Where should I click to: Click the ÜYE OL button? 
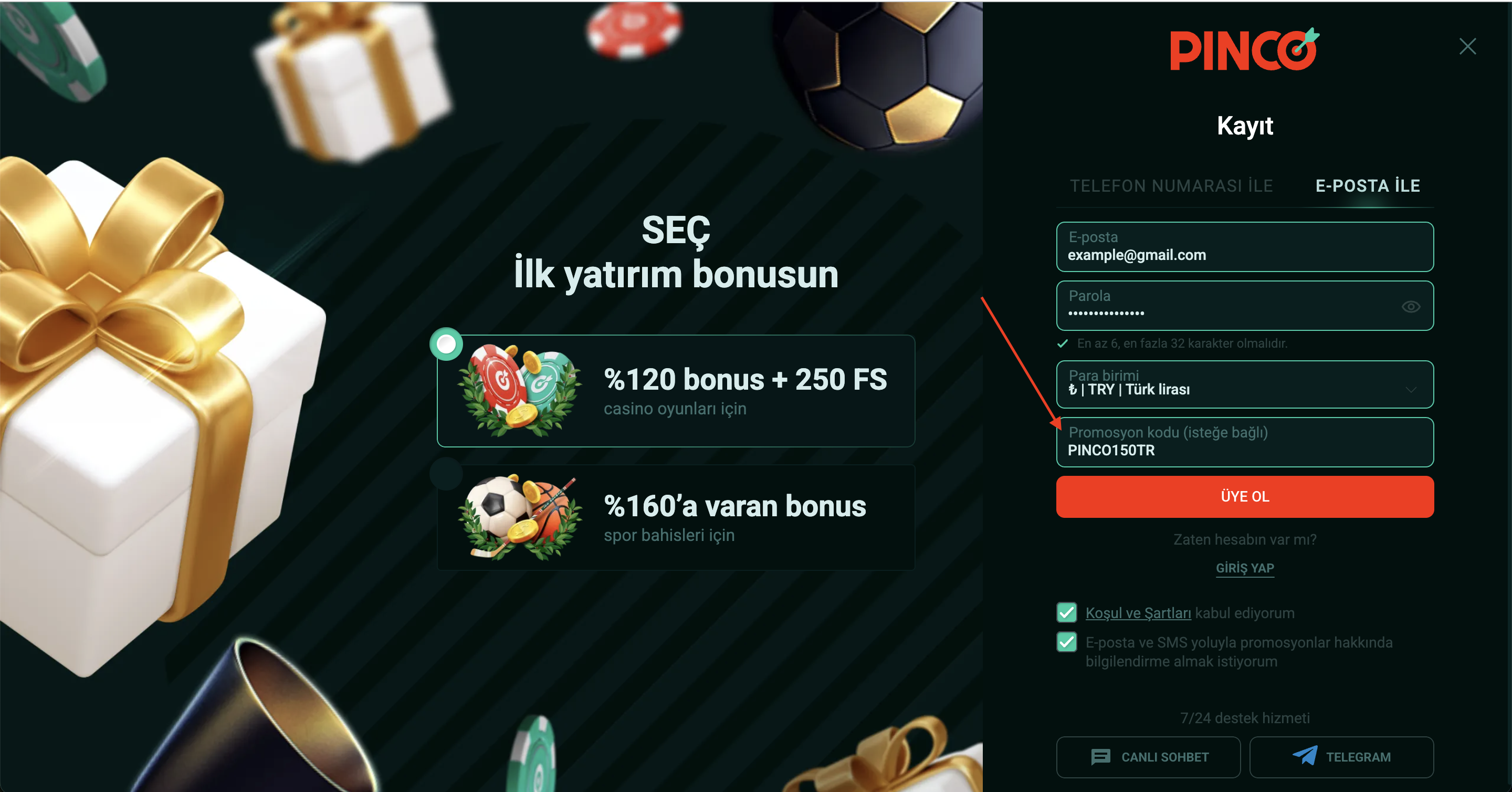(x=1244, y=497)
